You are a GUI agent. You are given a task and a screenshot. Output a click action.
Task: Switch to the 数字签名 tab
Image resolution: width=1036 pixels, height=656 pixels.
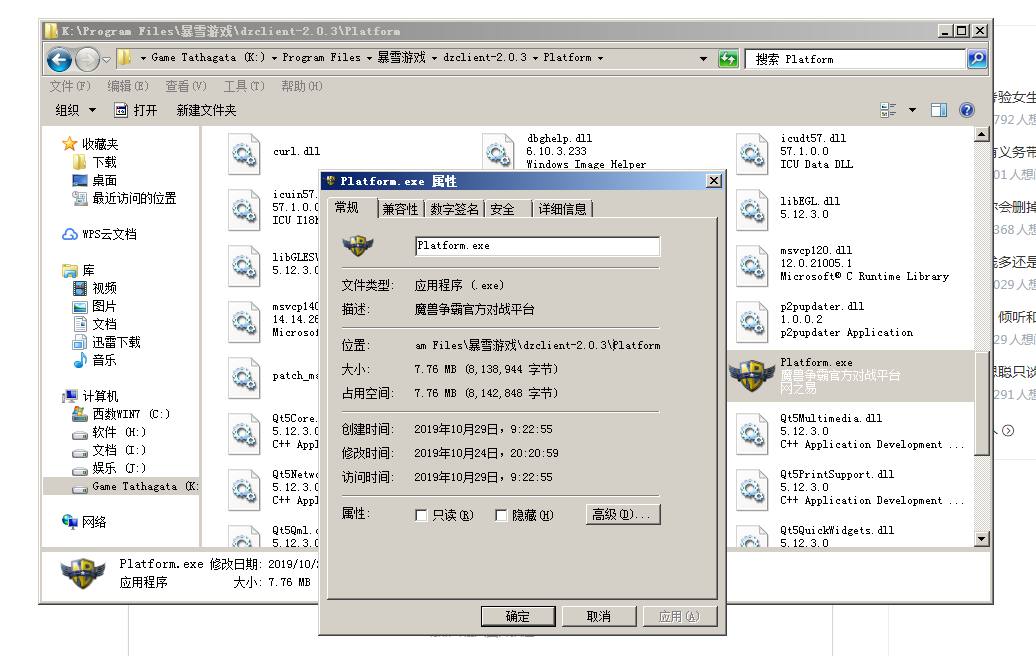[x=454, y=209]
